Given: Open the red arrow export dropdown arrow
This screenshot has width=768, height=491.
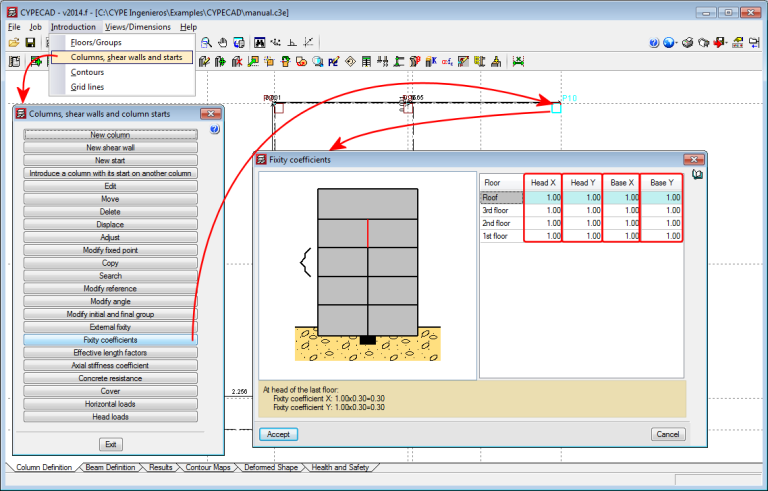Looking at the screenshot, I should 726,43.
